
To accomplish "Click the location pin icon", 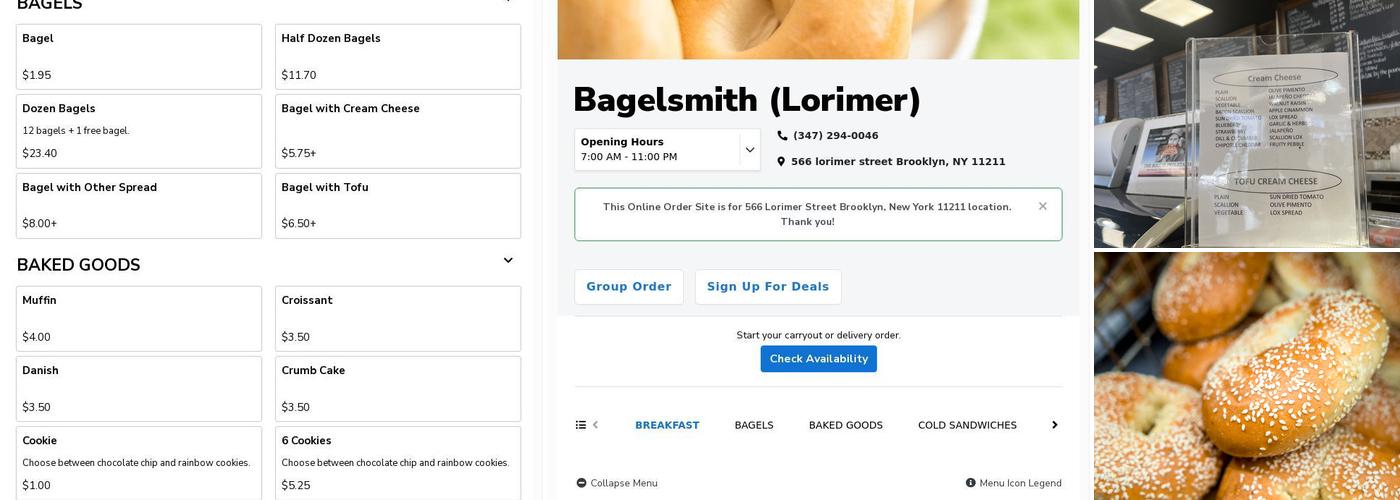I will tap(781, 162).
